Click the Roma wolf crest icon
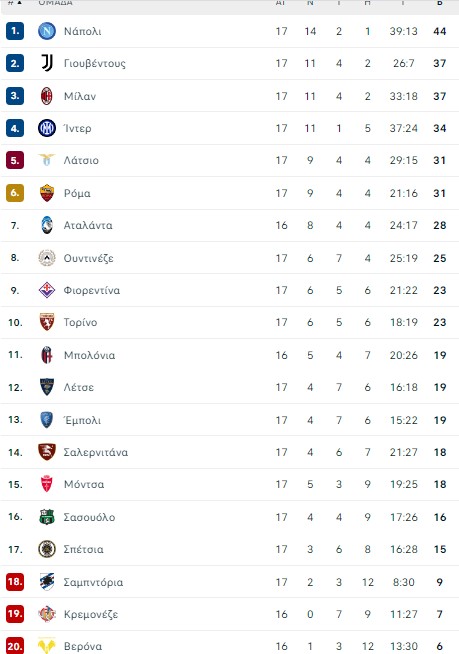Image resolution: width=459 pixels, height=654 pixels. [47, 193]
